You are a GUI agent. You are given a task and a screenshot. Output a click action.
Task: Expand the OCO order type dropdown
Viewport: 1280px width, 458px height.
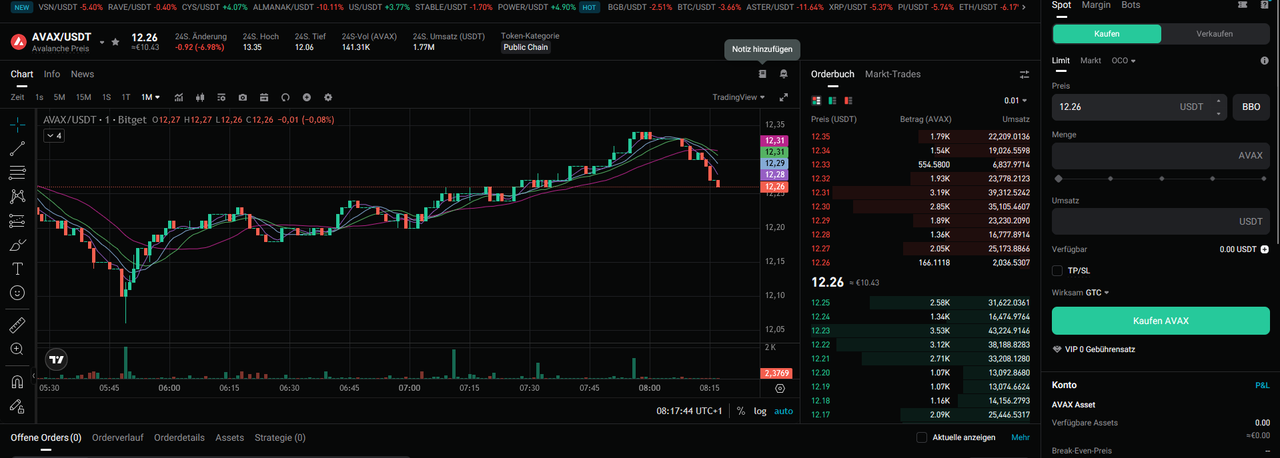[x=1124, y=61]
